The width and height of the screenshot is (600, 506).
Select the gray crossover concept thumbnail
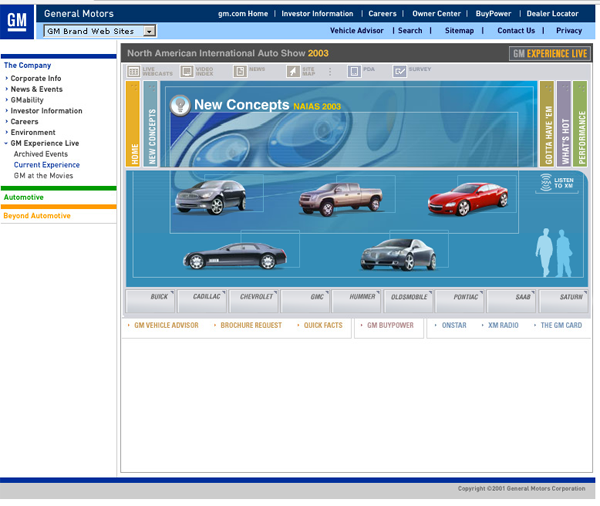coord(211,197)
